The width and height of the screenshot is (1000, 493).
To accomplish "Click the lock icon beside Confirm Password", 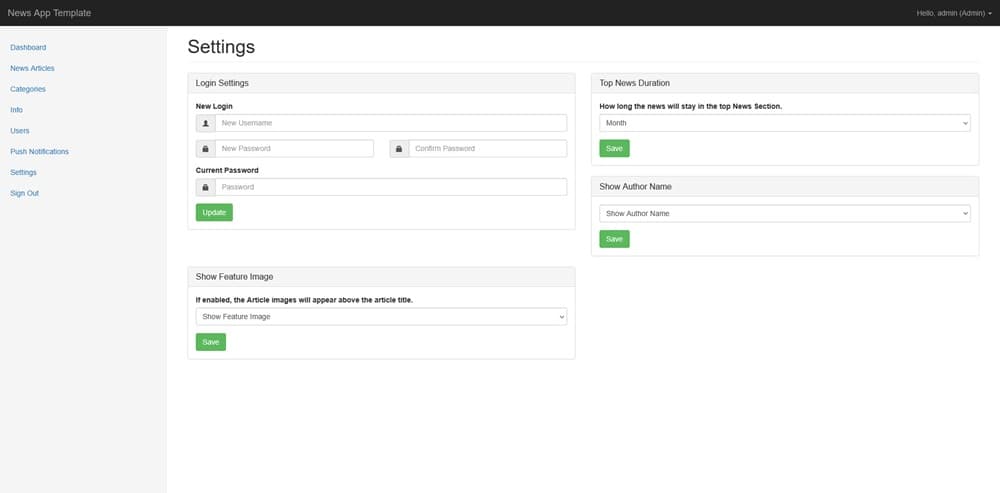I will pos(399,149).
